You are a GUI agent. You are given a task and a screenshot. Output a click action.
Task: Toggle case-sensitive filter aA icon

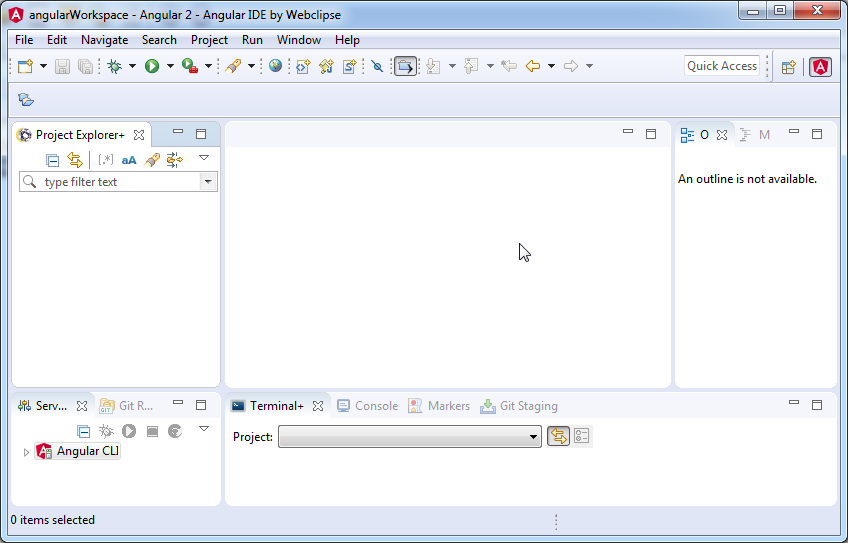(129, 160)
